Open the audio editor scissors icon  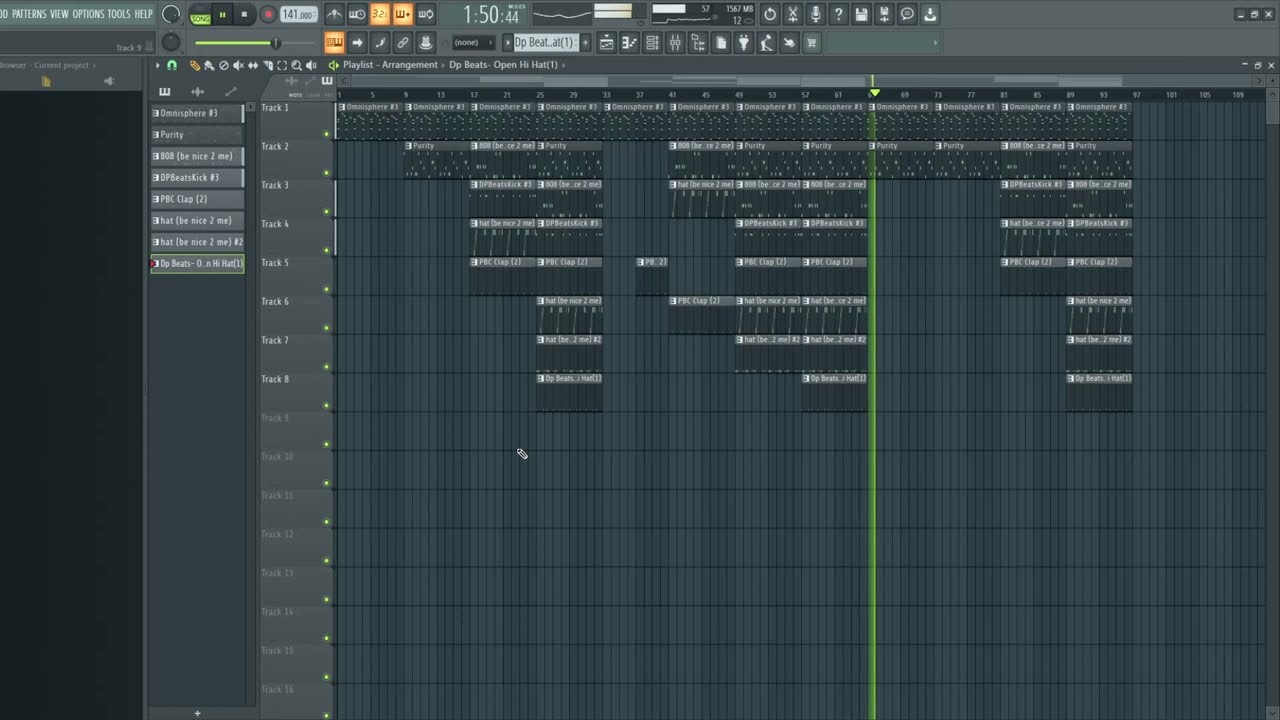click(x=793, y=14)
